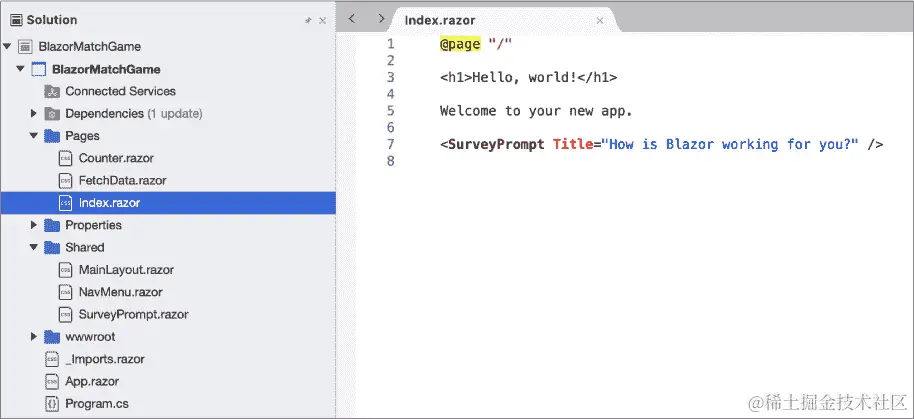The width and height of the screenshot is (914, 419).
Task: Click the FetchData.razor file icon
Action: pos(65,181)
